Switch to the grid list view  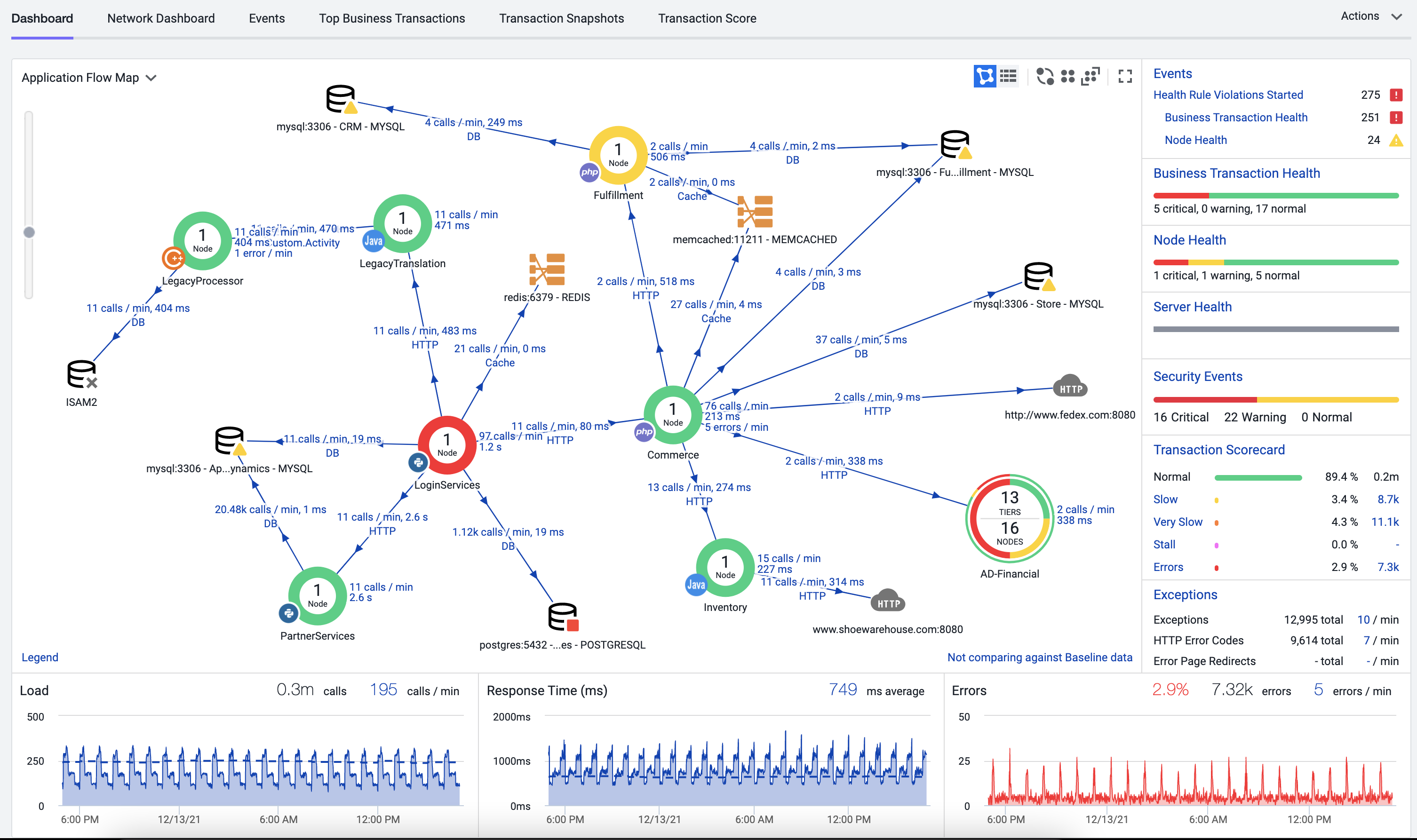pos(1008,76)
